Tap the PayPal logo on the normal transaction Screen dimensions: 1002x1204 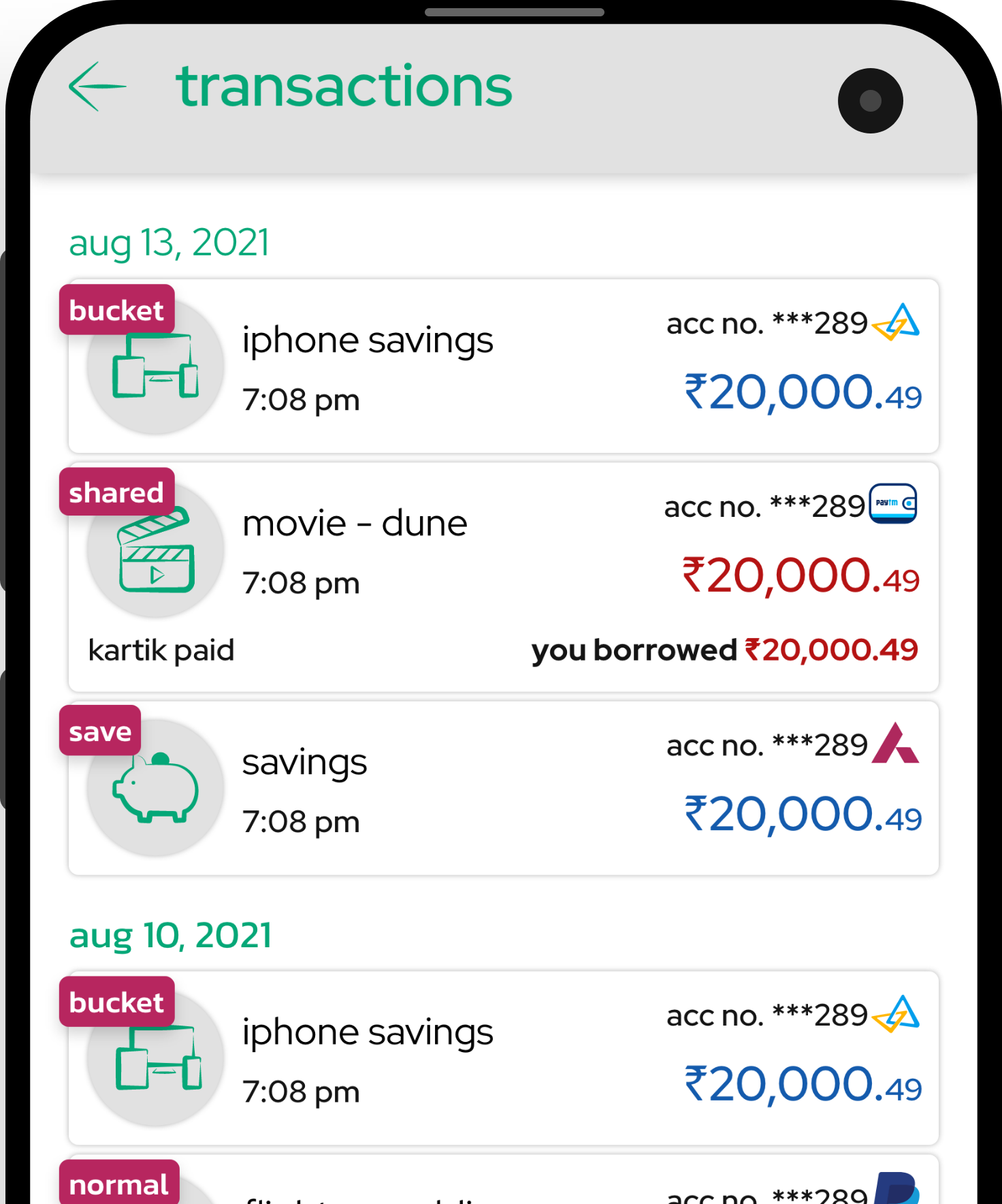click(896, 1188)
